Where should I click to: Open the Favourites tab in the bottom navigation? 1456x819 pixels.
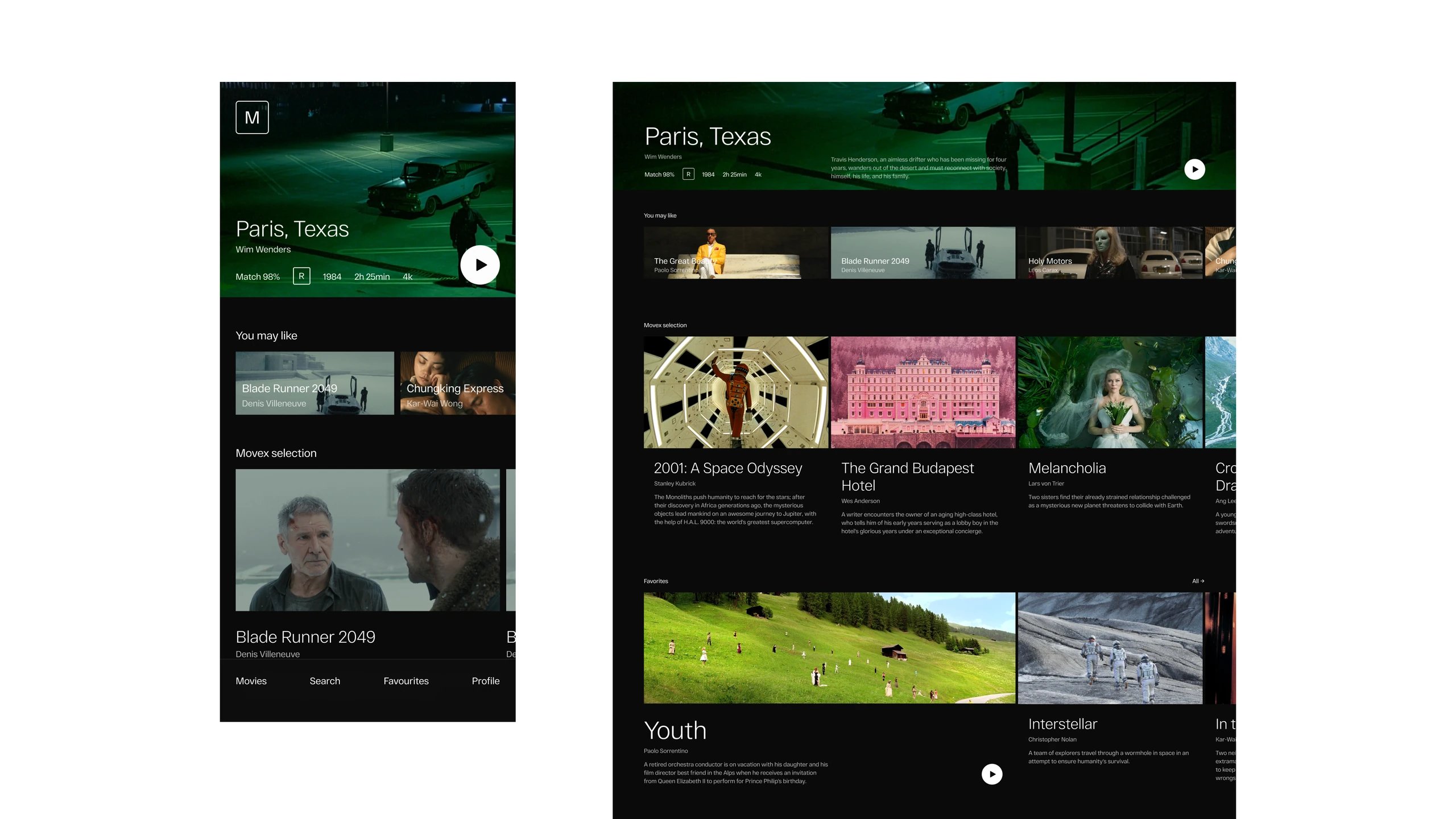(406, 681)
